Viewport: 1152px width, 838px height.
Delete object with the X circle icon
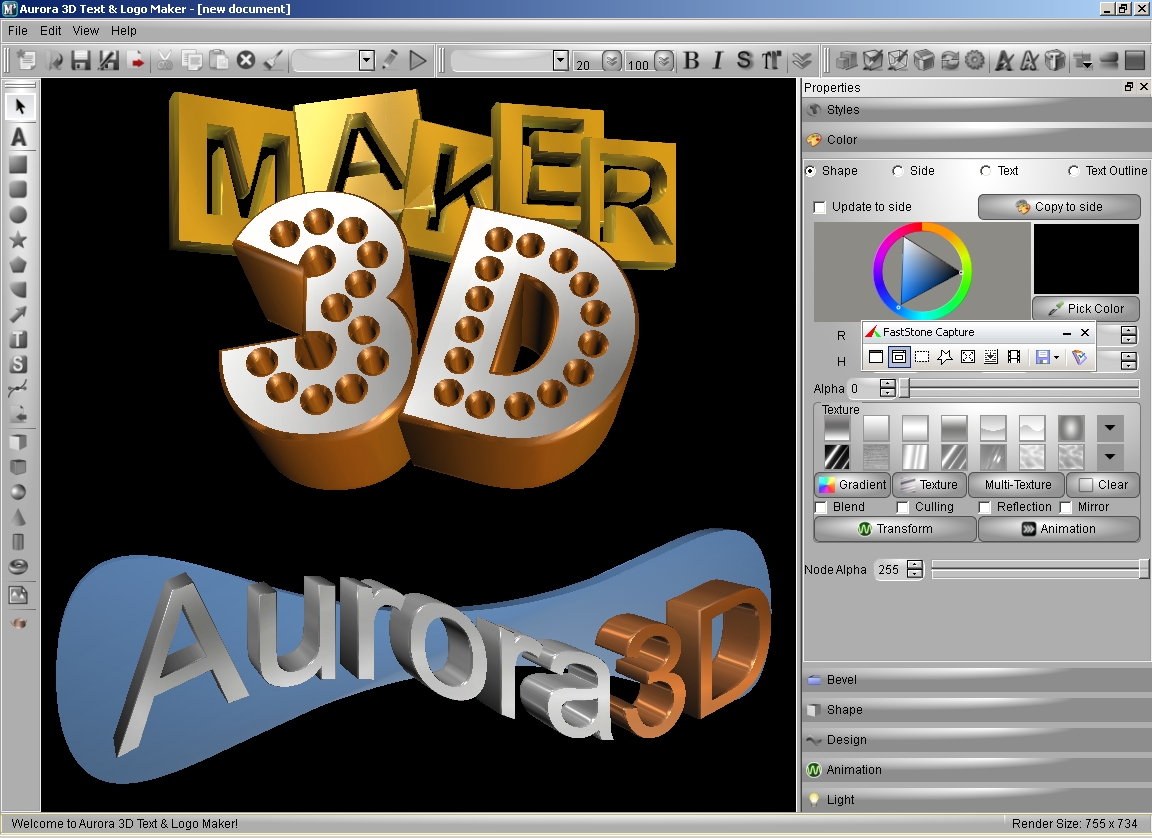(x=246, y=59)
